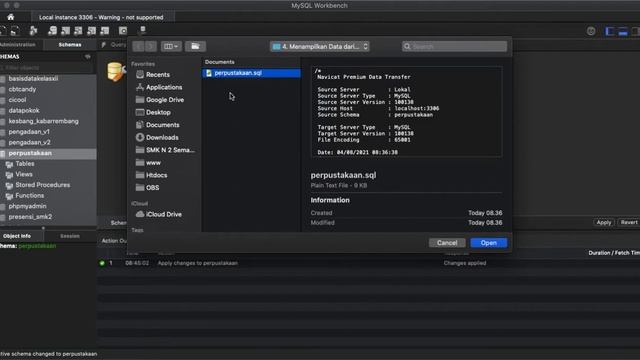Open Downloads in Favorites sidebar
Screen dimensions: 640x360
coord(162,138)
